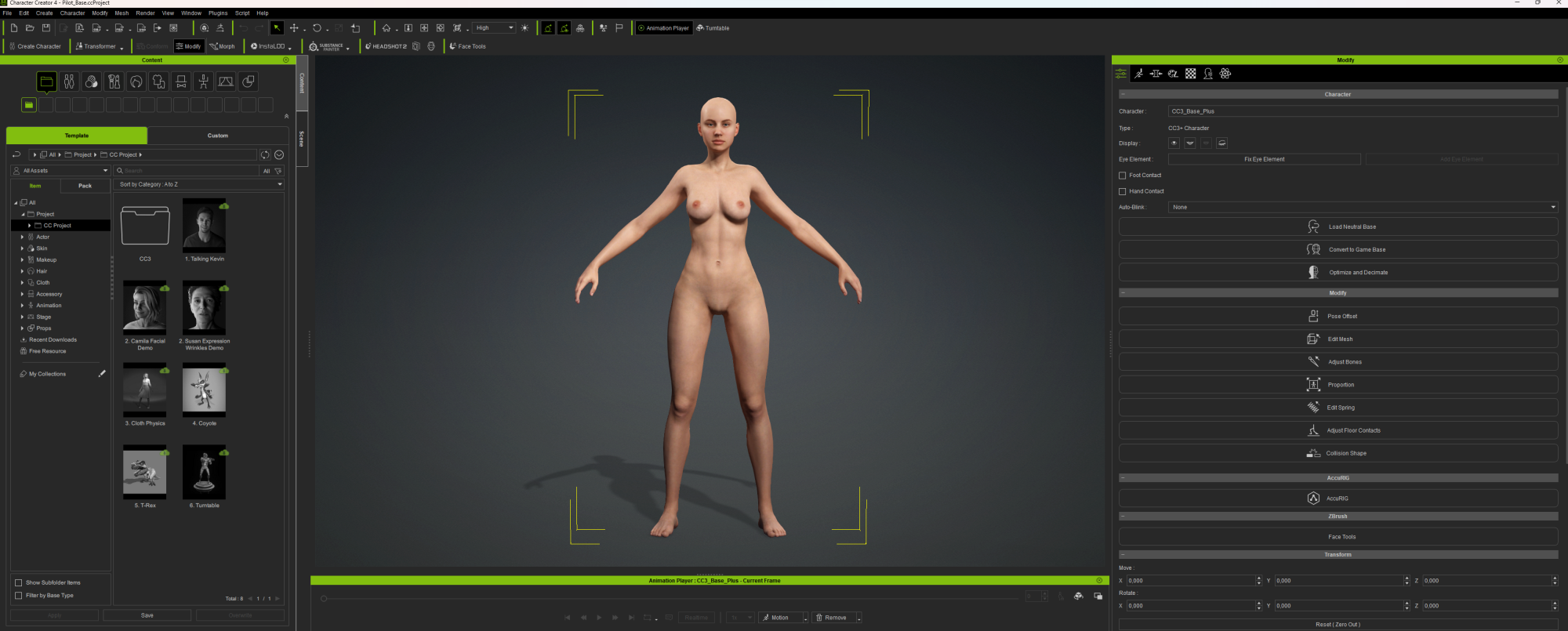The image size is (1568, 631).
Task: Expand the Actor tree node
Action: [x=22, y=237]
